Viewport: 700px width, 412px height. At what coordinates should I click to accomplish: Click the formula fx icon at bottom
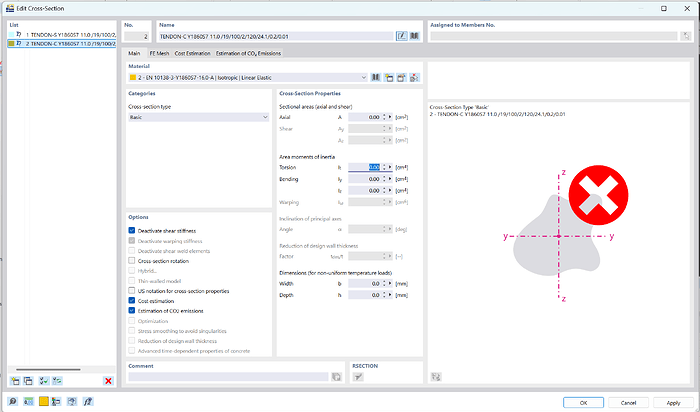[x=88, y=401]
